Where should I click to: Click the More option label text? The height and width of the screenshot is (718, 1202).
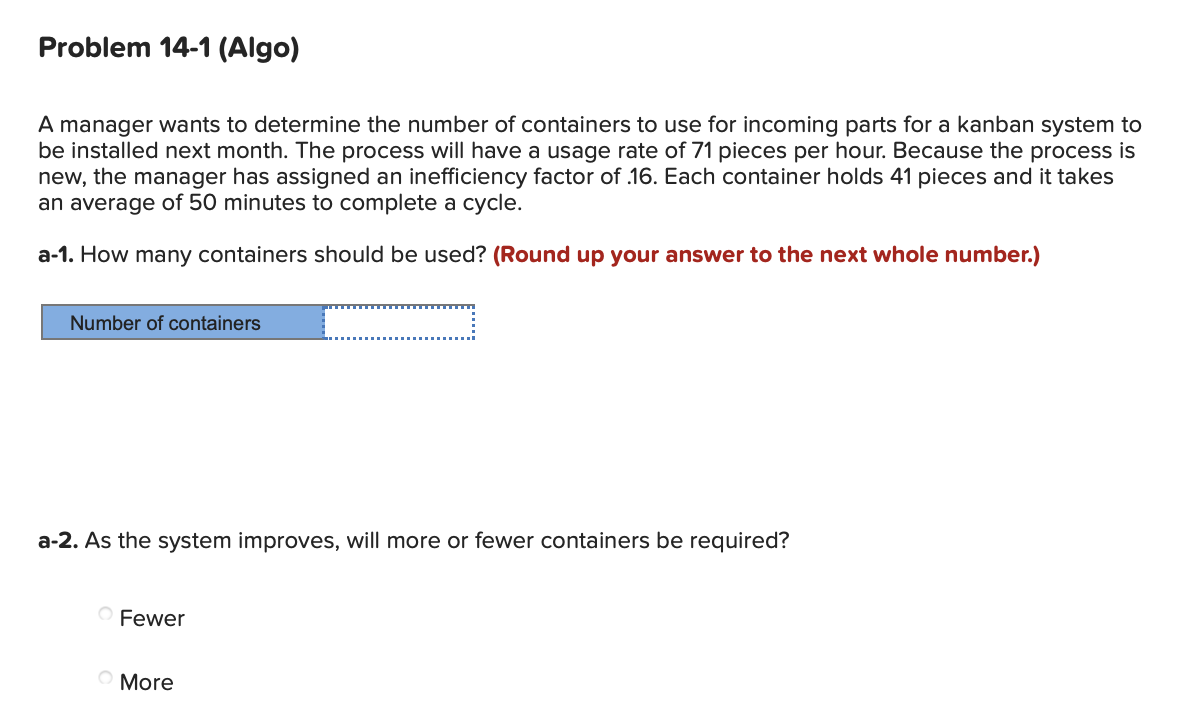click(x=146, y=682)
